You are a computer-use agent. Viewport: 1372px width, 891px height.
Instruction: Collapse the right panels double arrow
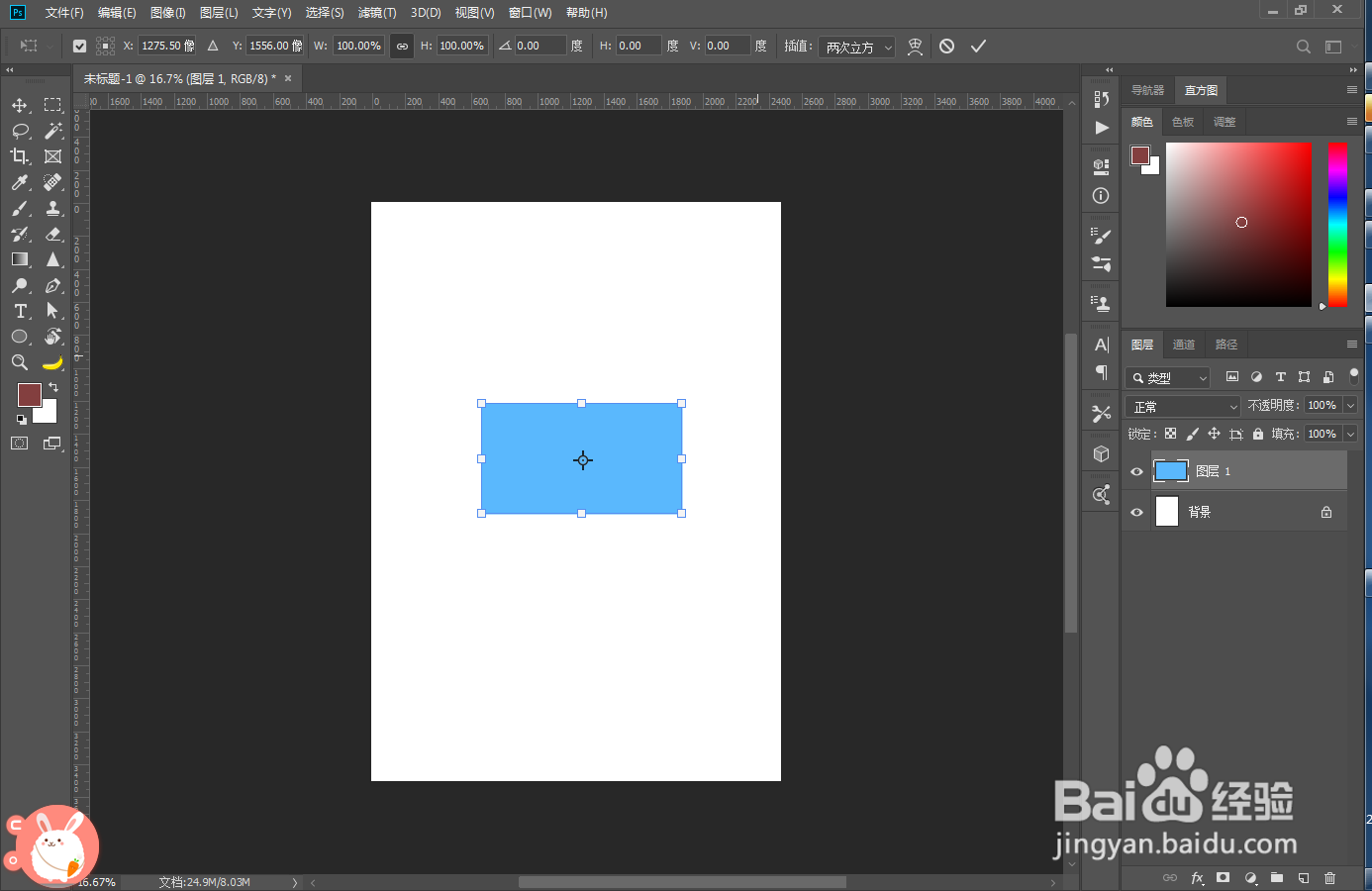(1353, 70)
